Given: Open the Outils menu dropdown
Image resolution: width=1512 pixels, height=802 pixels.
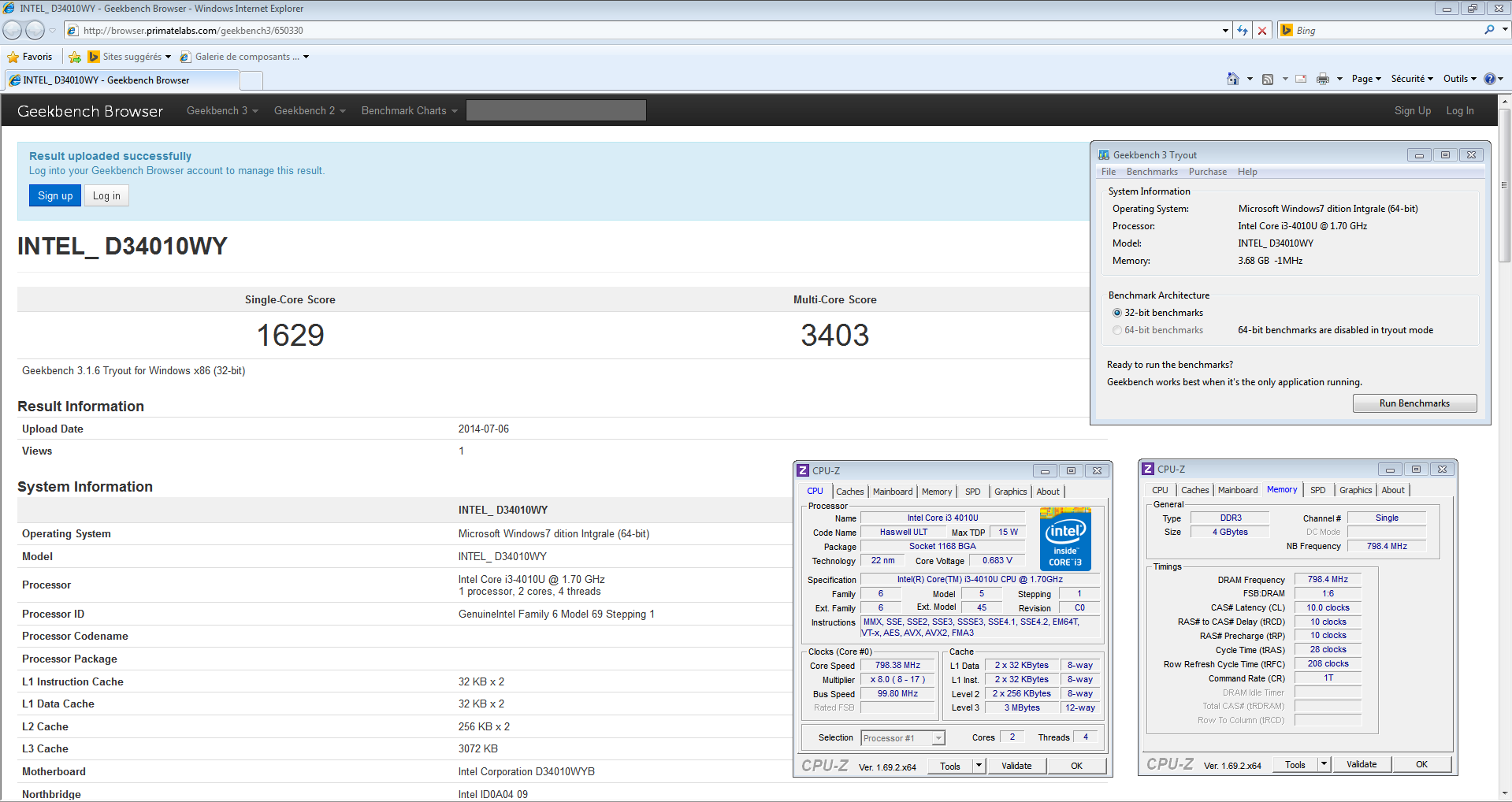Looking at the screenshot, I should pos(1460,79).
